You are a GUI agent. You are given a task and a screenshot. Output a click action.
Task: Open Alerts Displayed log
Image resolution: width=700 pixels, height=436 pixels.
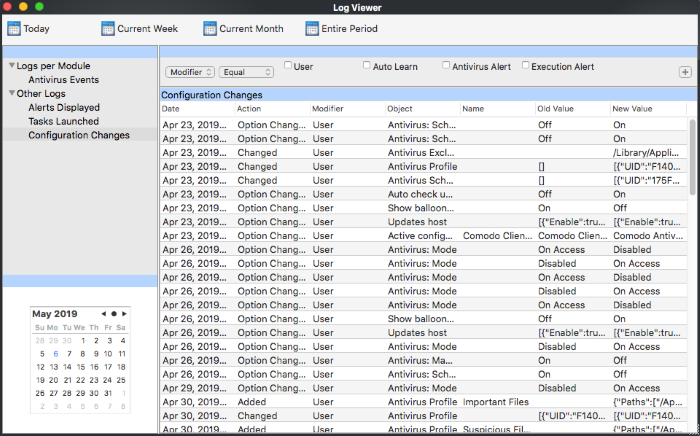pyautogui.click(x=64, y=107)
